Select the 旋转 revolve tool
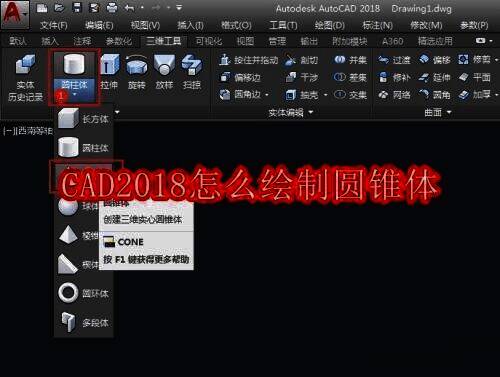The image size is (500, 377). coord(137,71)
